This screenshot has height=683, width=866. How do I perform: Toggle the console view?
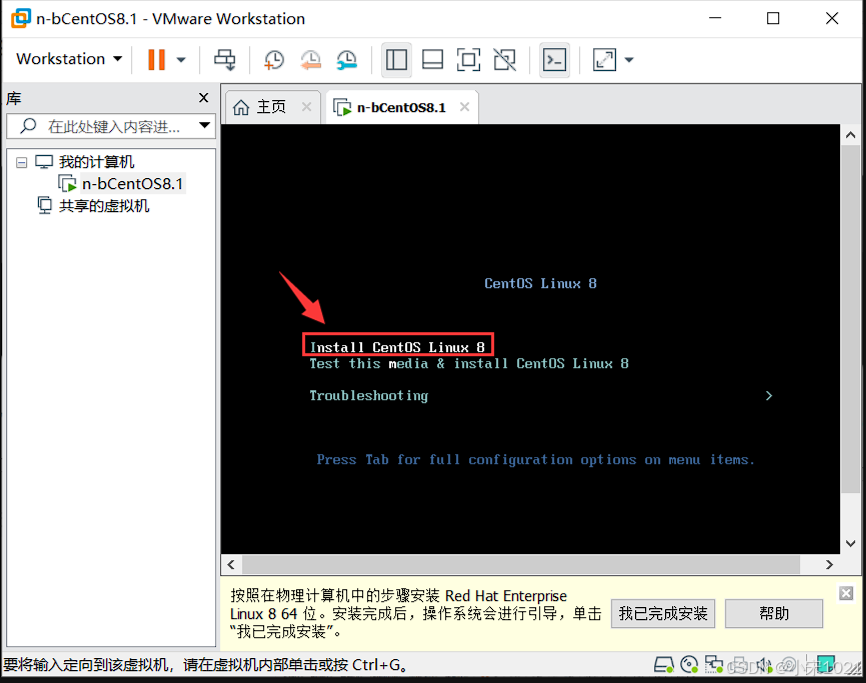[x=554, y=60]
